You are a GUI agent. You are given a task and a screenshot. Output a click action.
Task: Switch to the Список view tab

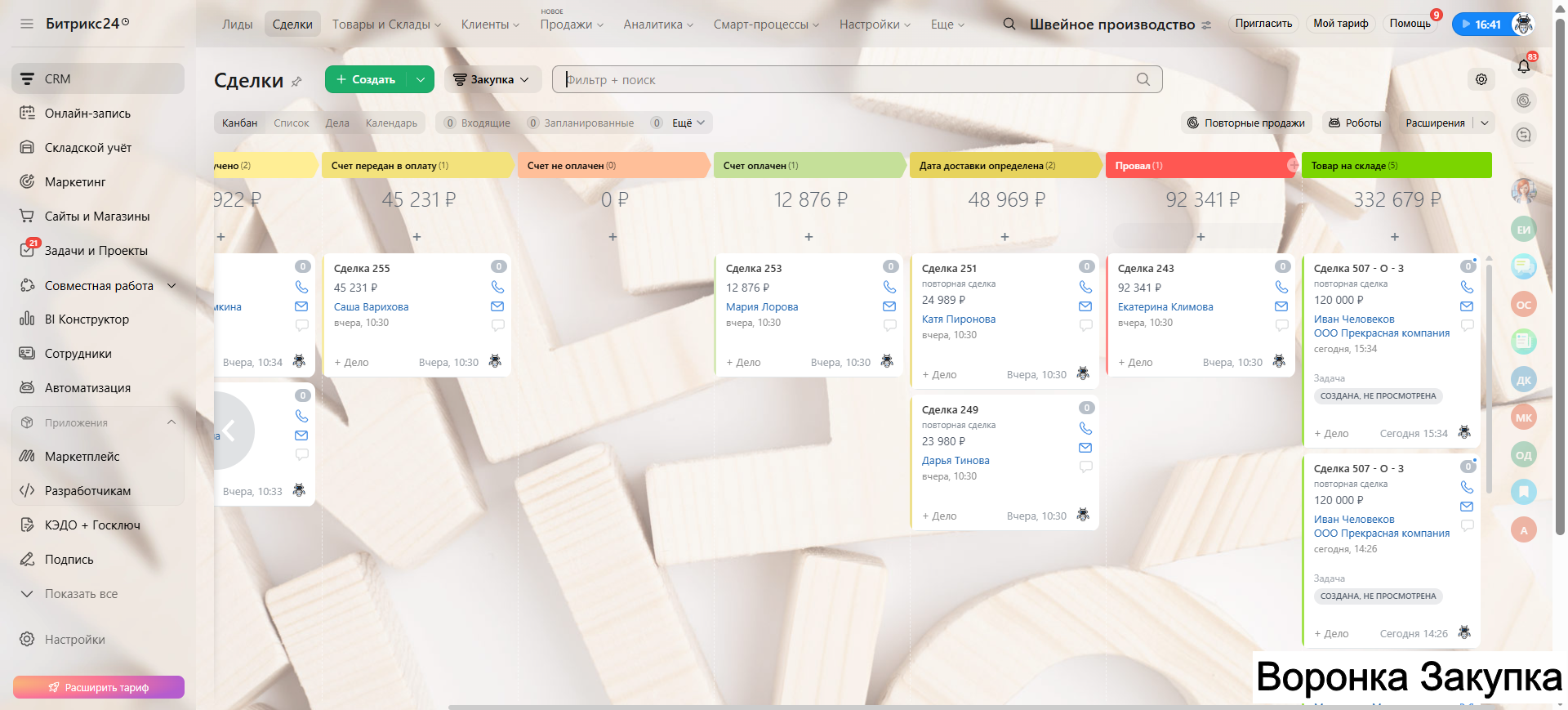292,123
